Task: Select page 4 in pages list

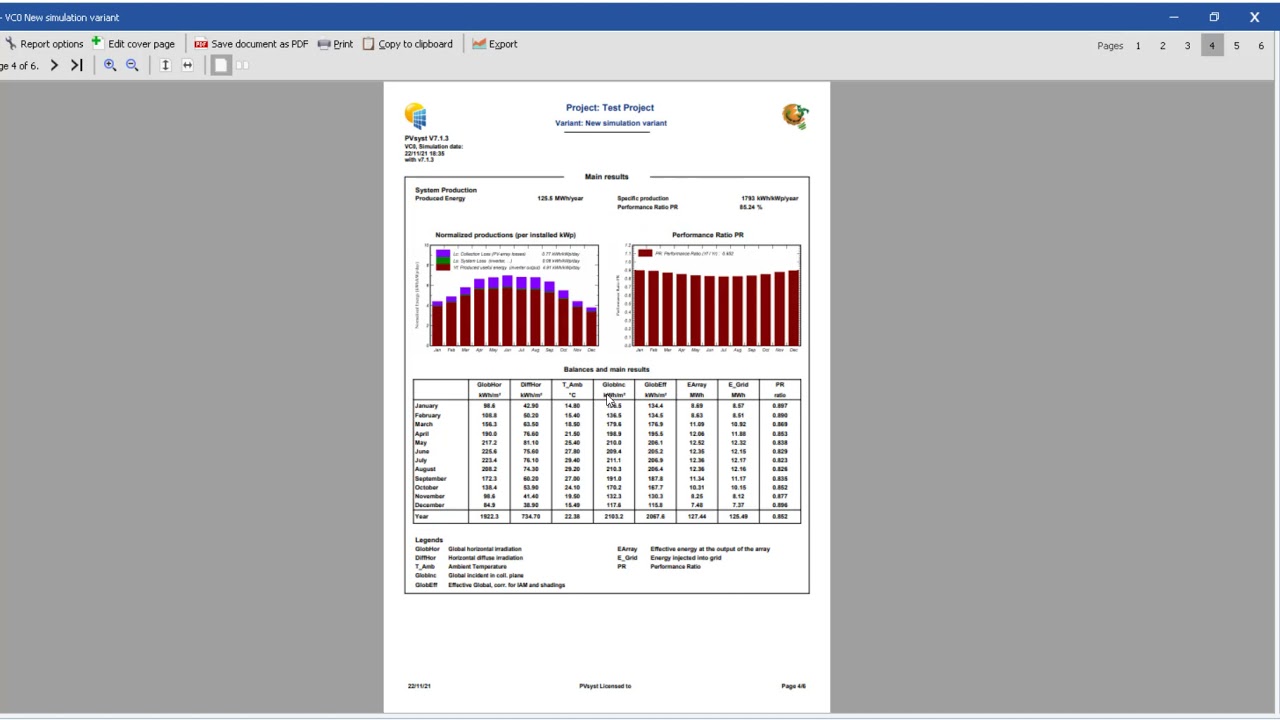Action: pos(1212,46)
